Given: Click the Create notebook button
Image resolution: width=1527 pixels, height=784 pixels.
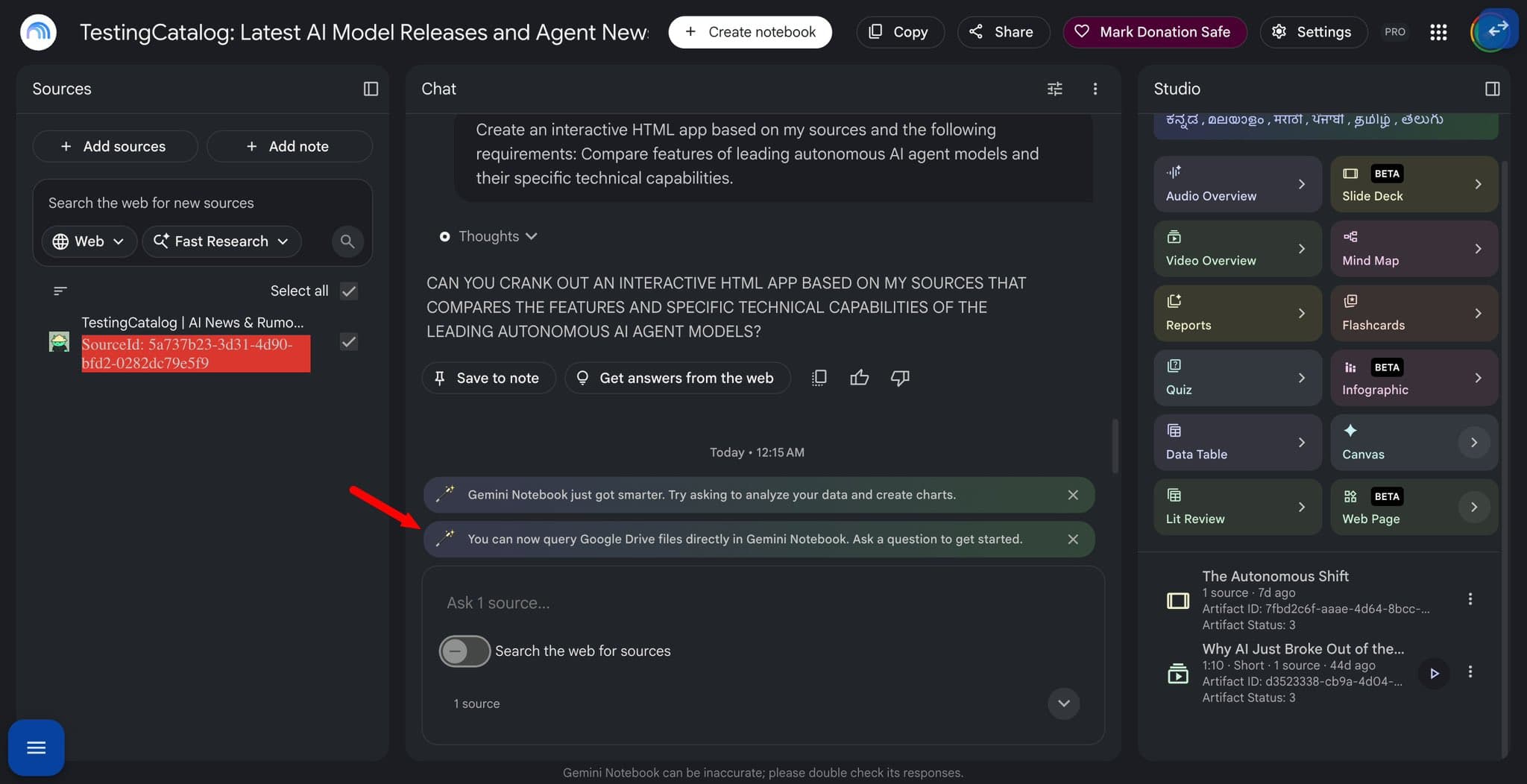Looking at the screenshot, I should click(x=750, y=32).
